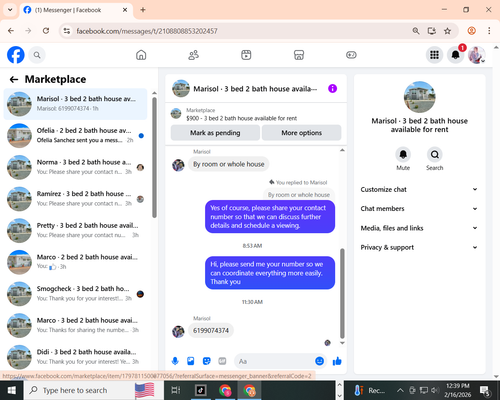This screenshot has height=400, width=500.
Task: Expand Media, files and links section
Action: point(419,228)
